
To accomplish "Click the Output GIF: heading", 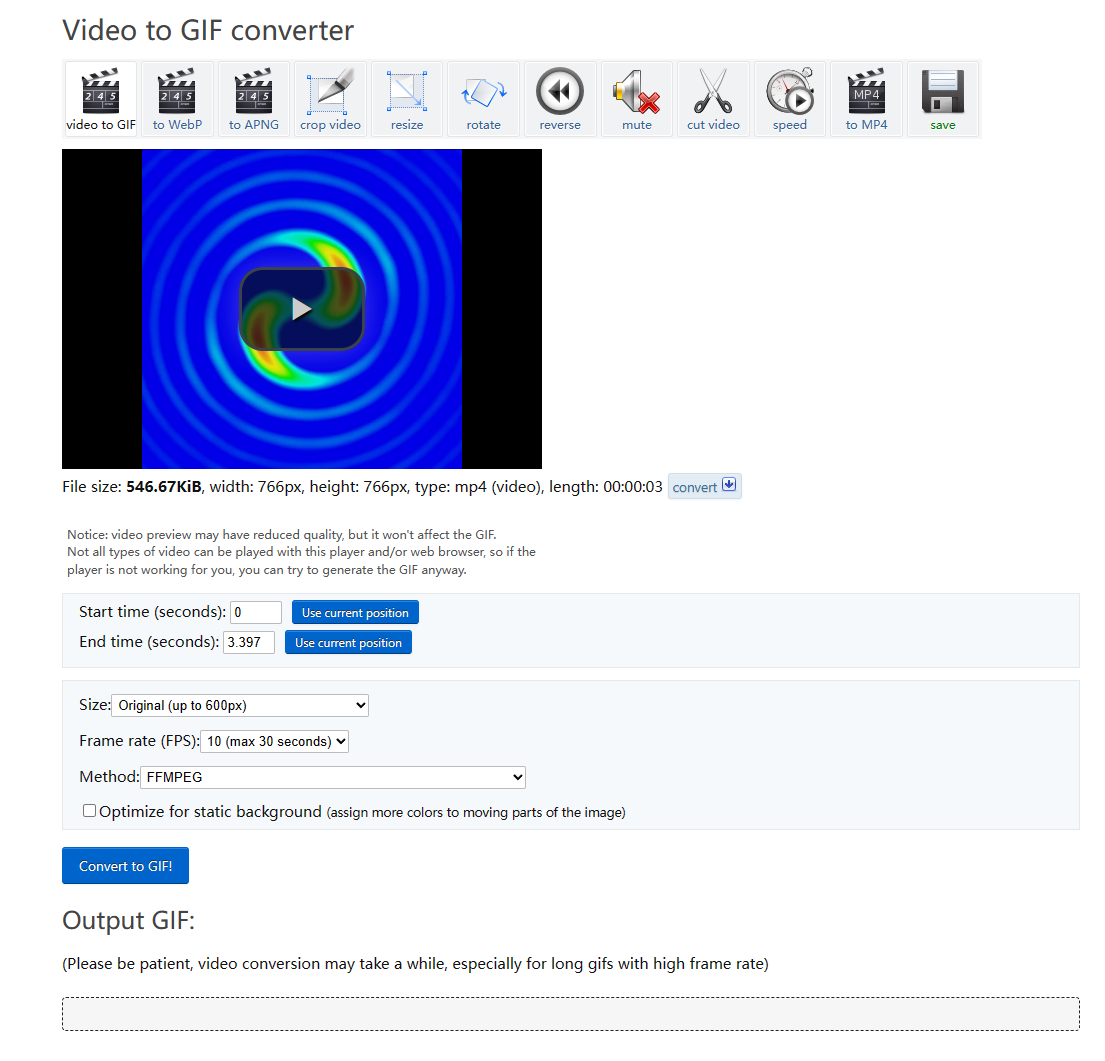I will [x=128, y=921].
